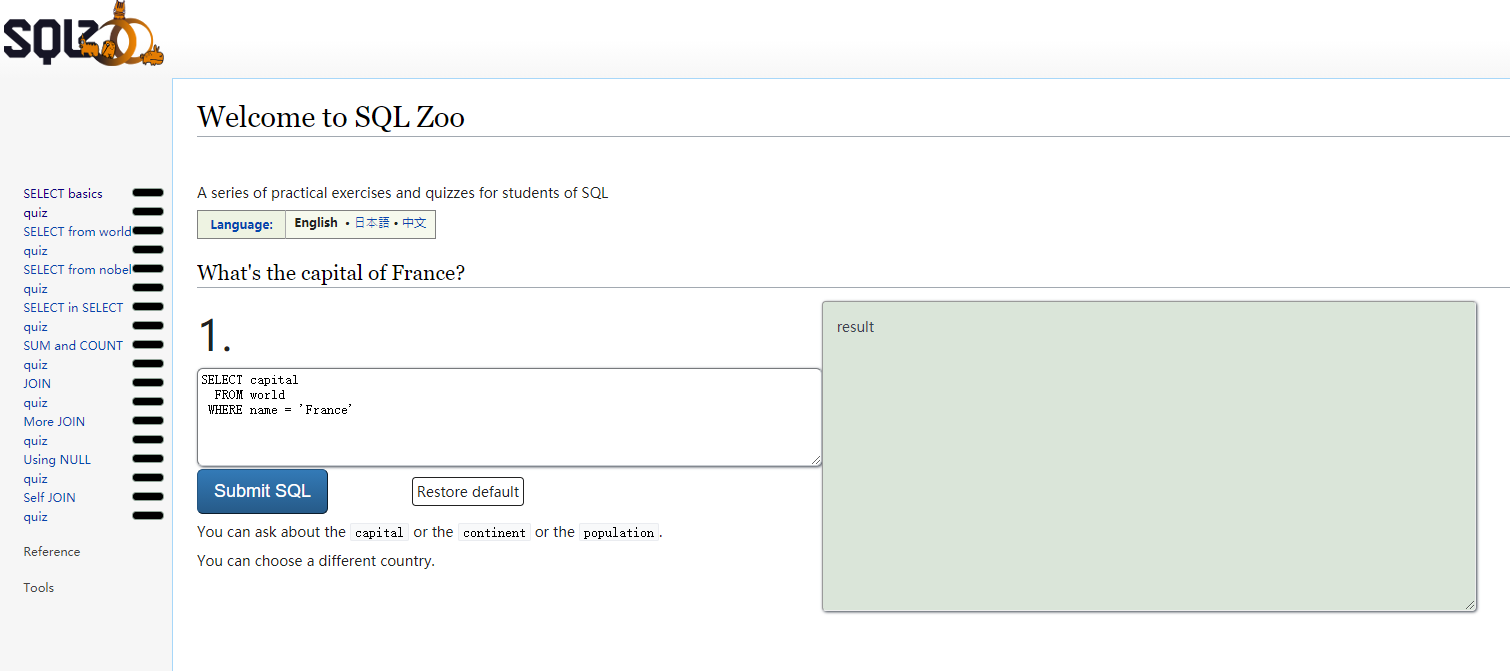Click the progress bar beside Self JOIN
The image size is (1510, 671).
coord(147,497)
